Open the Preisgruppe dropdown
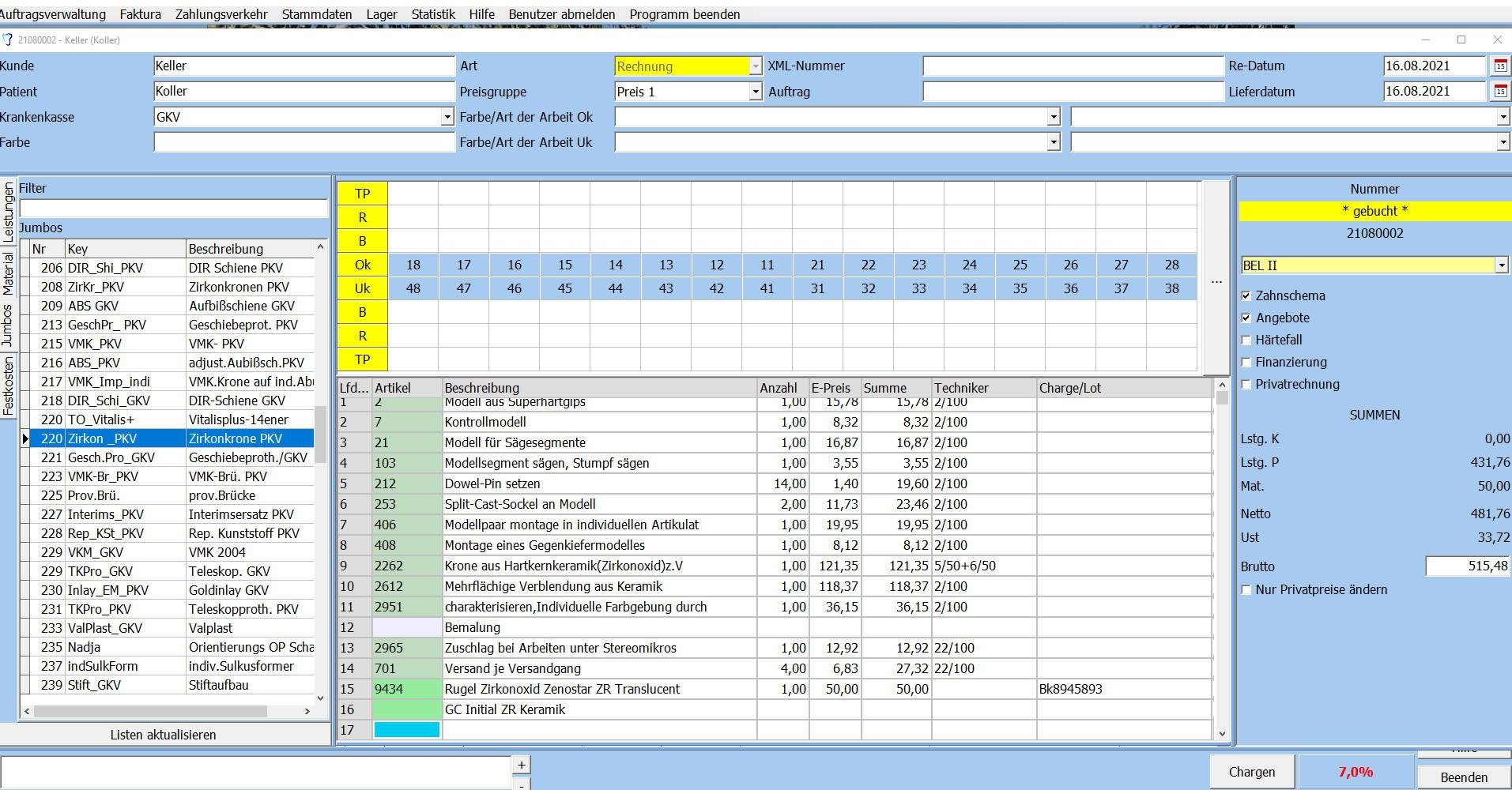Screen dimensions: 1512x790 (756, 92)
